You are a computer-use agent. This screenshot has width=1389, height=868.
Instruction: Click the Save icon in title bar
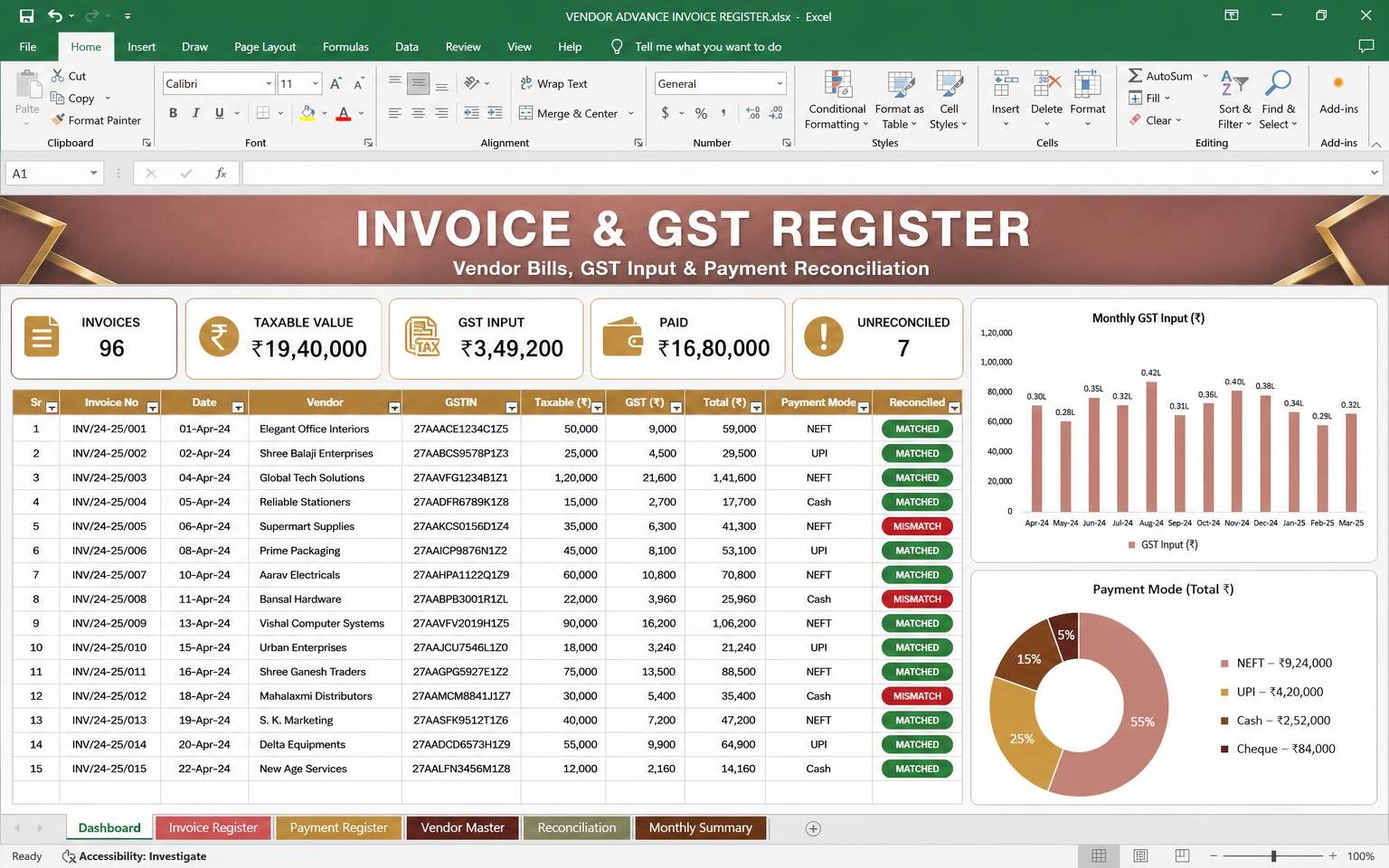[x=26, y=15]
